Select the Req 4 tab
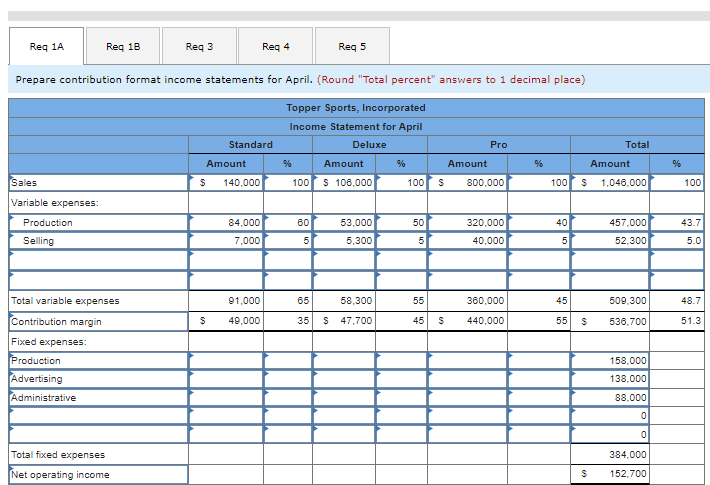This screenshot has width=710, height=485. [275, 46]
